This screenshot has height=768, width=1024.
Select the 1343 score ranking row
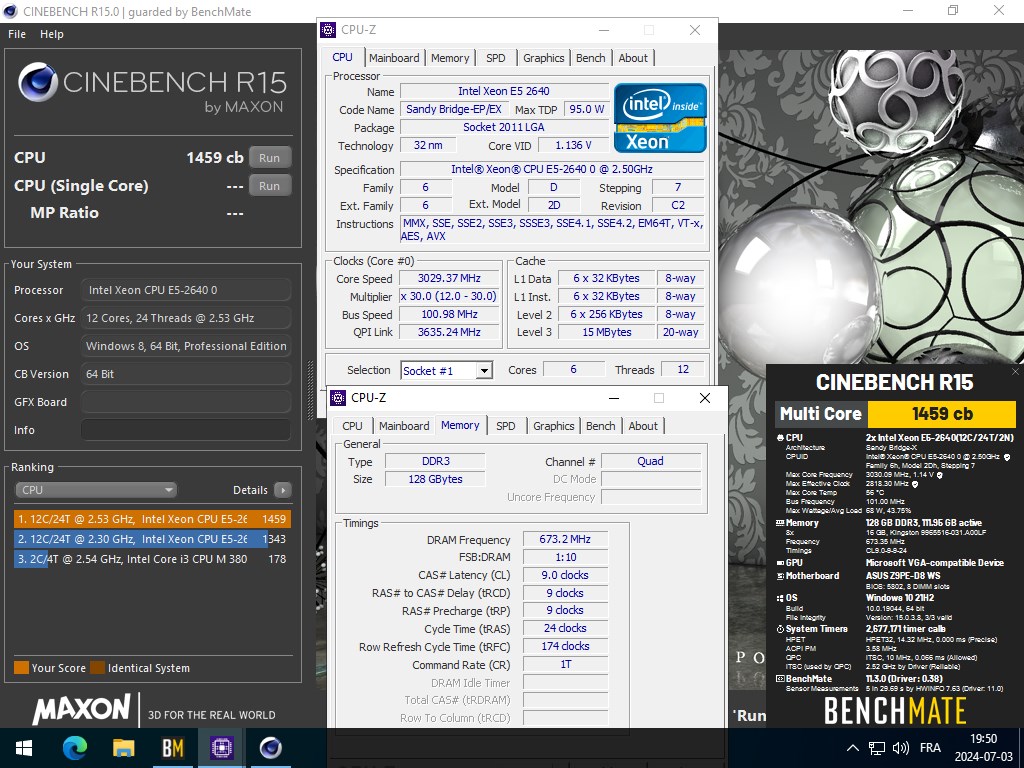(152, 539)
